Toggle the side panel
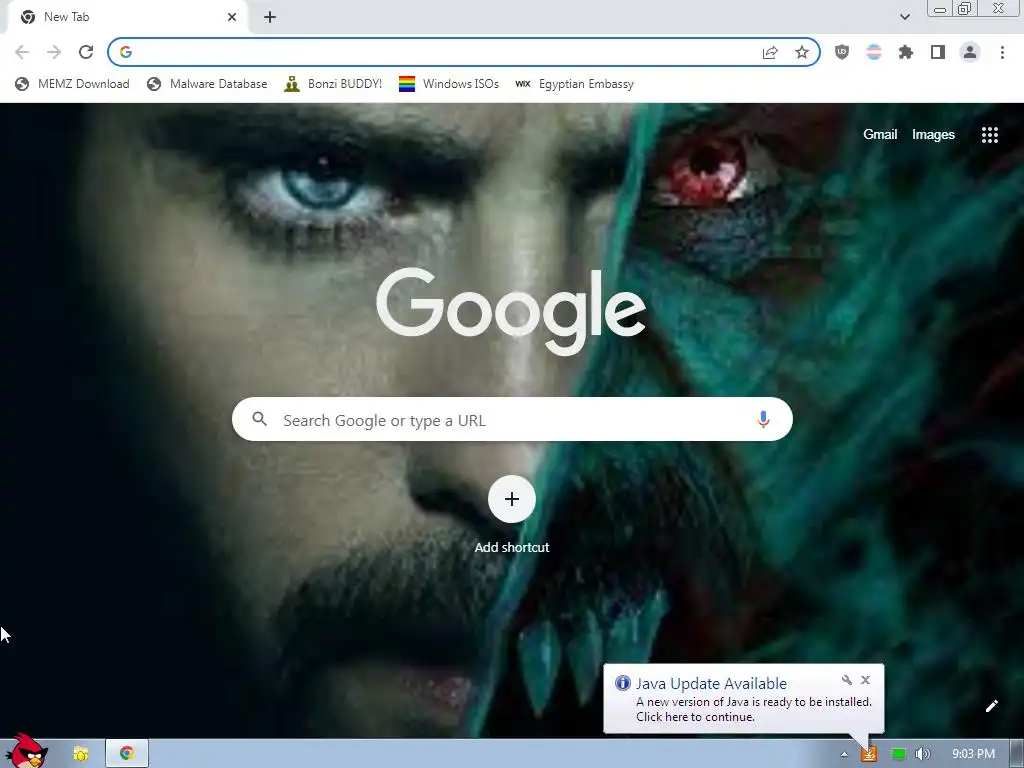The image size is (1024, 768). coord(938,52)
